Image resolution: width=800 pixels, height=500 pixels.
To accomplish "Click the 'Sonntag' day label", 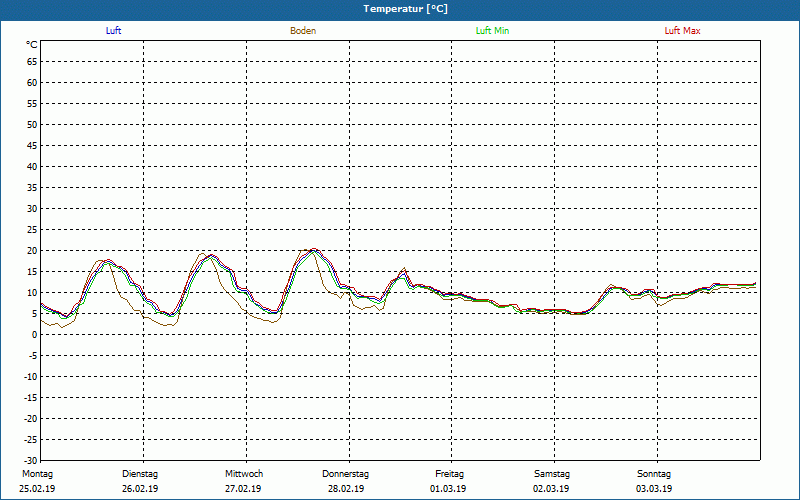I will 654,474.
